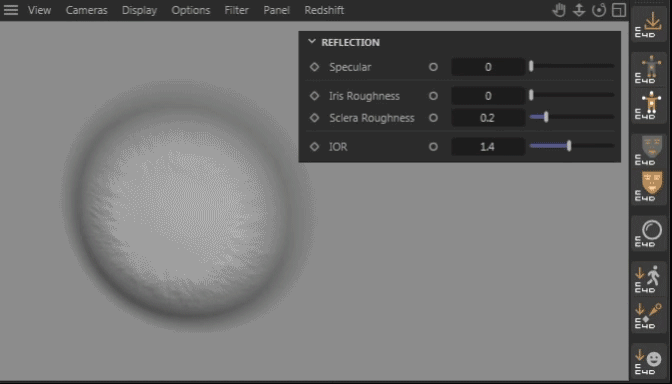This screenshot has height=384, width=672.
Task: Open the Filter menu
Action: click(x=236, y=10)
